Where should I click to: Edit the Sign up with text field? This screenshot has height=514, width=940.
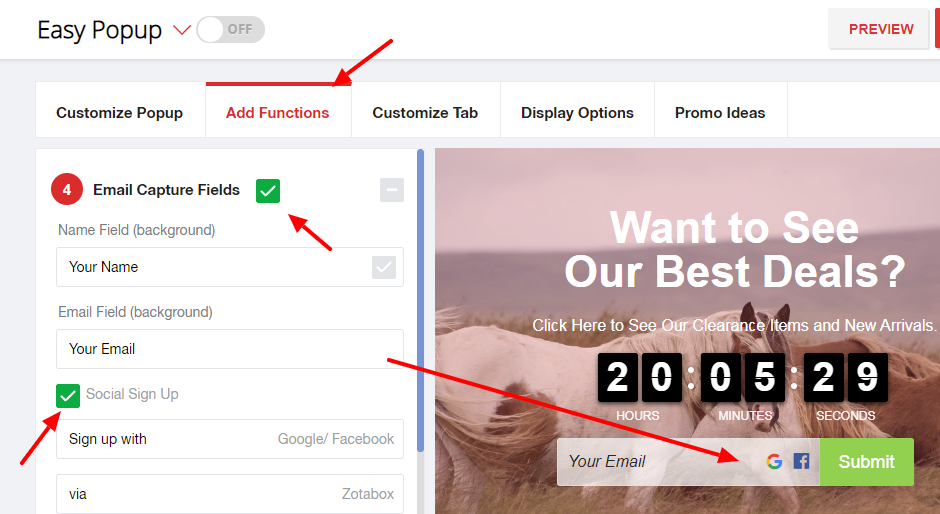(x=230, y=439)
